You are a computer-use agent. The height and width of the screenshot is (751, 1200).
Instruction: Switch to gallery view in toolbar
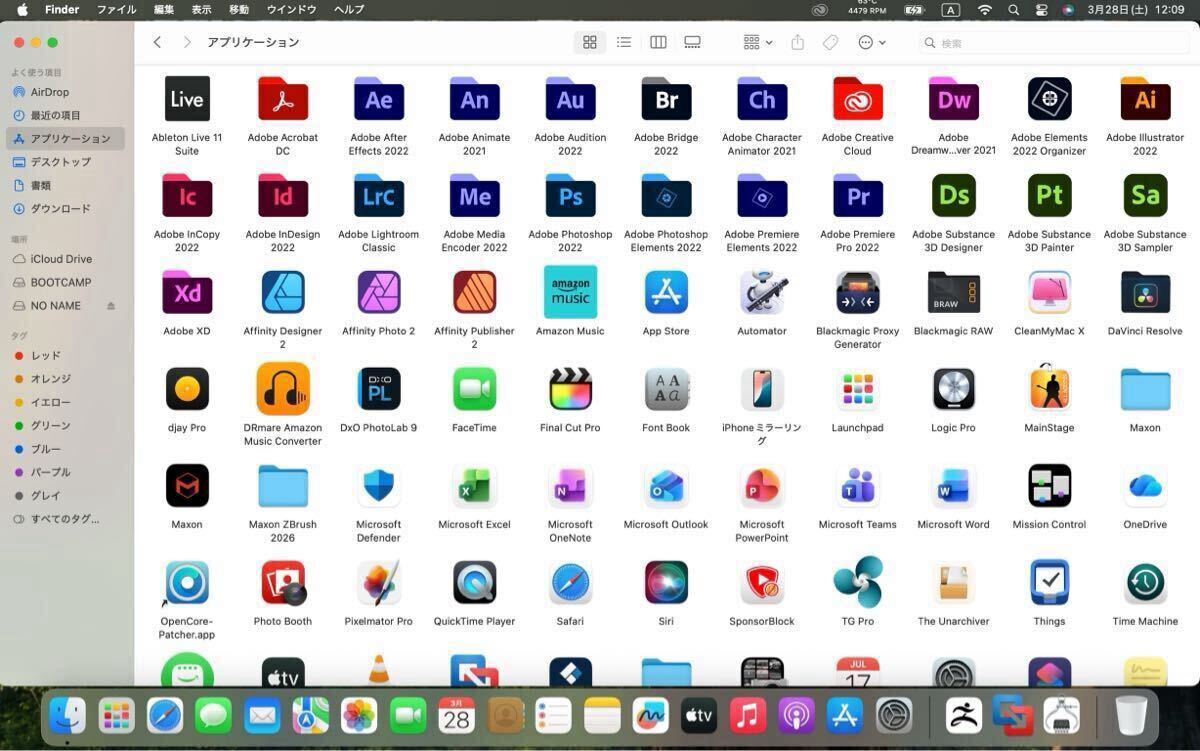692,42
